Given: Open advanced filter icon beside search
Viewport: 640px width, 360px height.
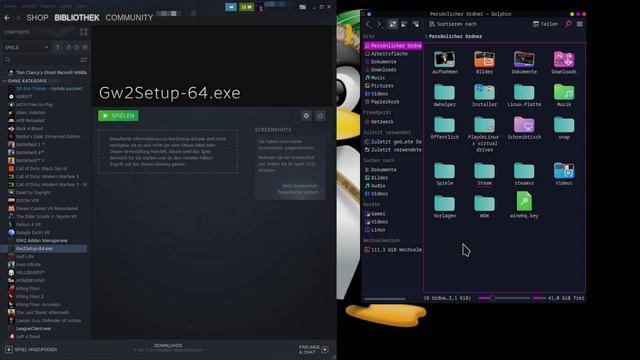Looking at the screenshot, I should pyautogui.click(x=83, y=60).
